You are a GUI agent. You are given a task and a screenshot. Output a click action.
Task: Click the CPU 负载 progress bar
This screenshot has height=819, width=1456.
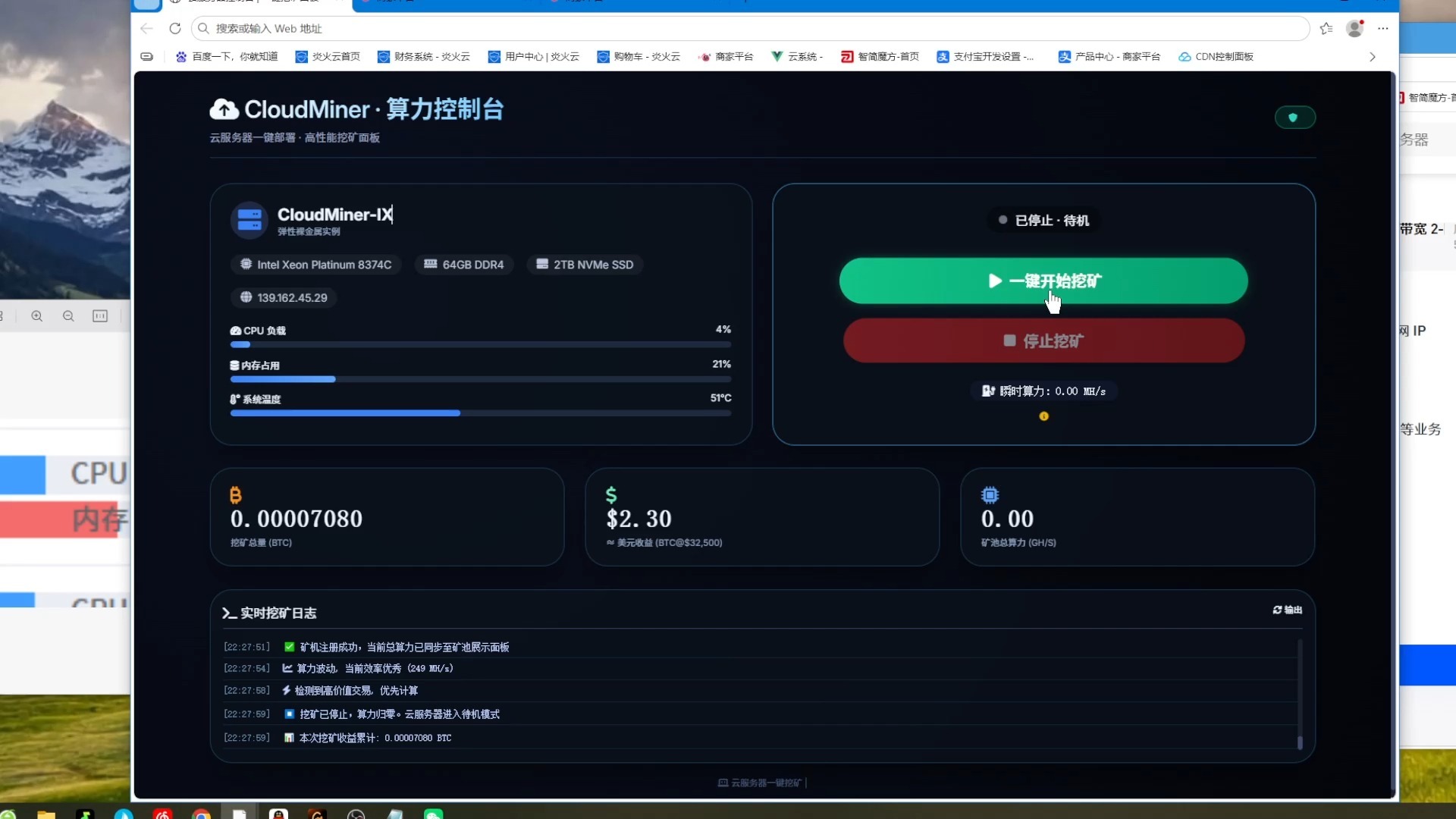click(x=481, y=345)
